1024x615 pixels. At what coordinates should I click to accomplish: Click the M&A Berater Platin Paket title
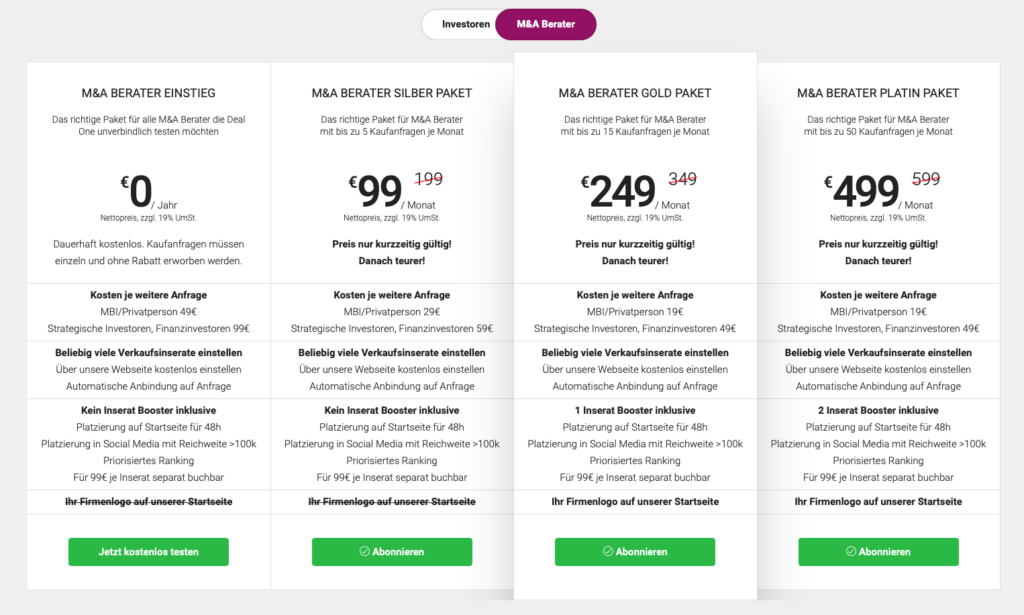tap(878, 93)
